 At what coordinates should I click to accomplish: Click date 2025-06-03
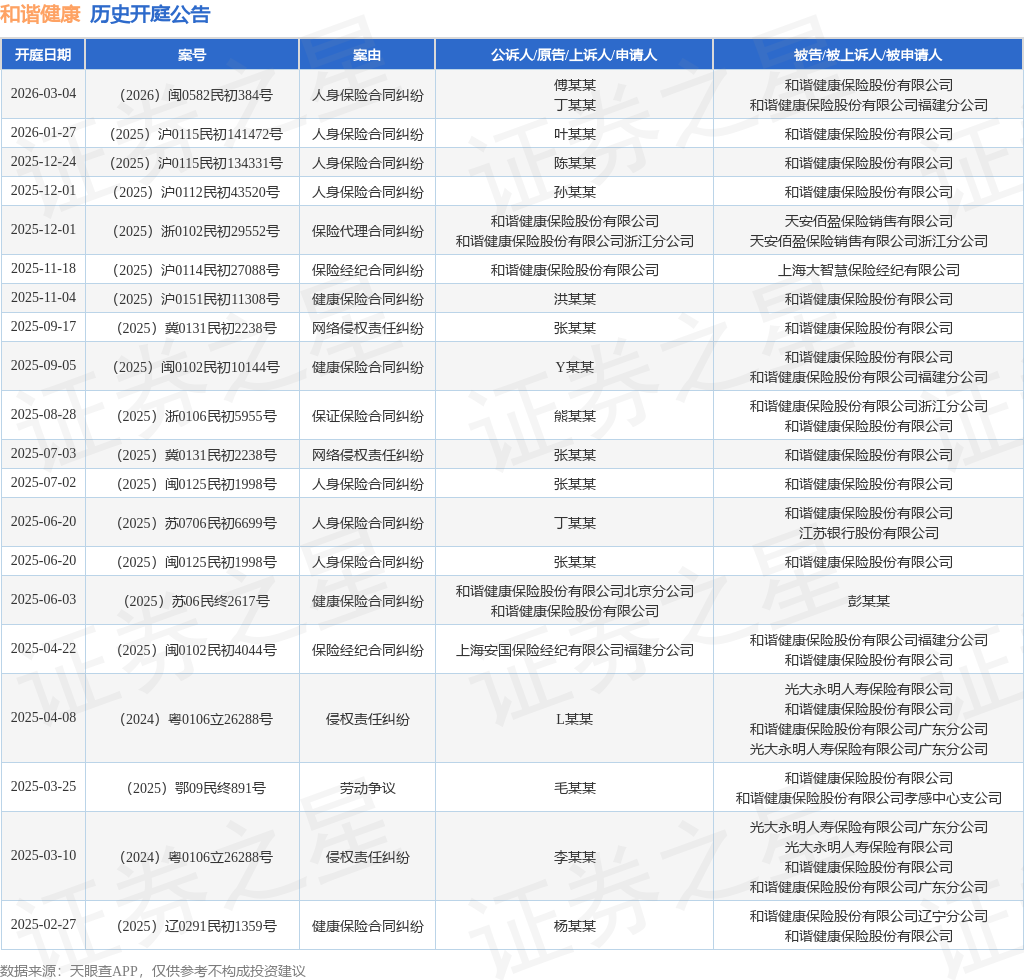coord(43,599)
